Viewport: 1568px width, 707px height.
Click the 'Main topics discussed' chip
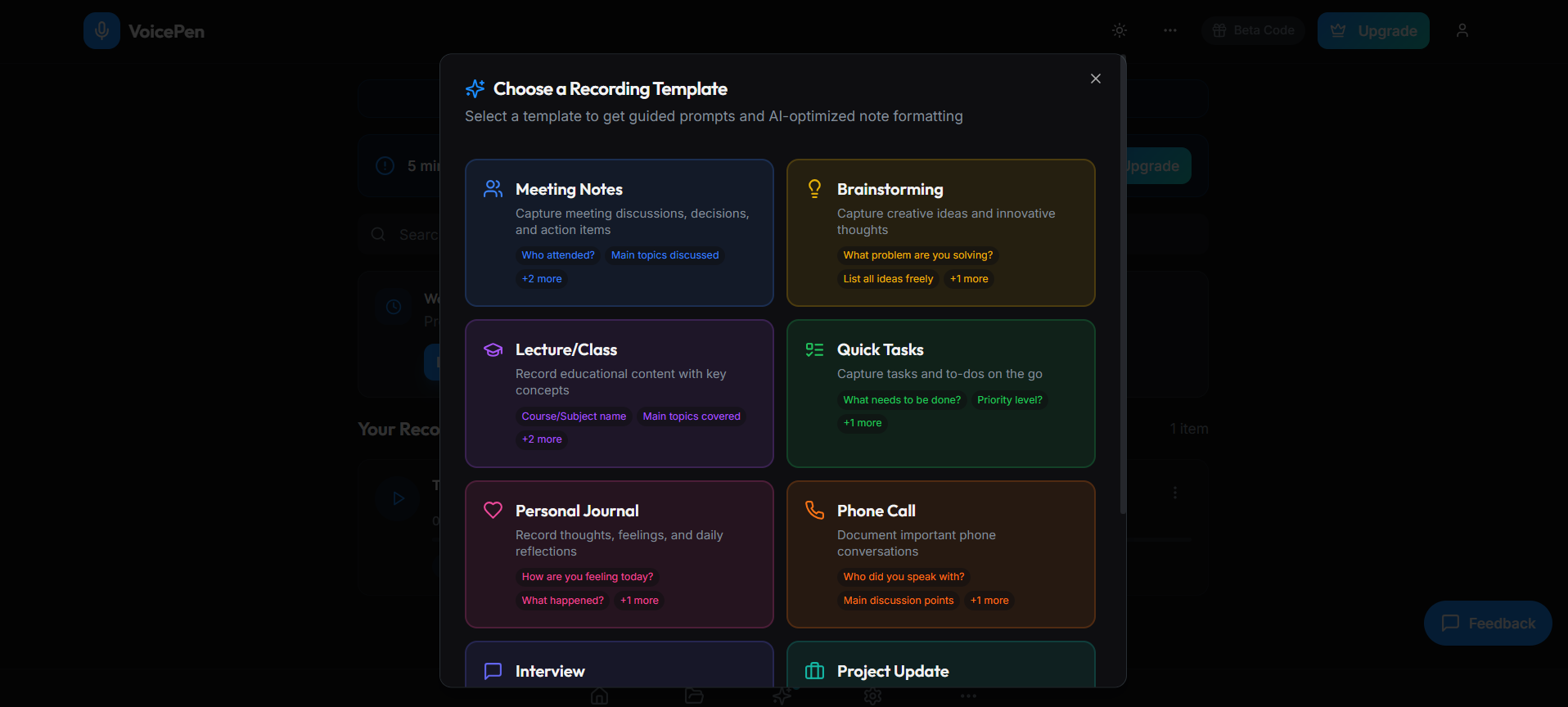665,255
